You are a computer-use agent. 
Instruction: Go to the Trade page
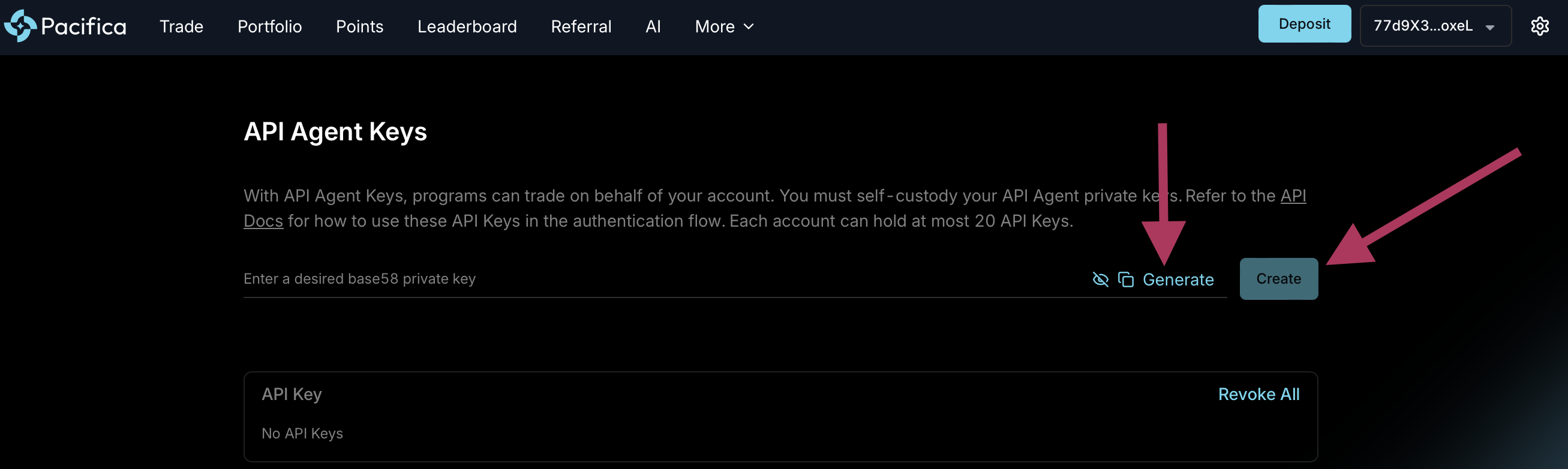click(181, 27)
